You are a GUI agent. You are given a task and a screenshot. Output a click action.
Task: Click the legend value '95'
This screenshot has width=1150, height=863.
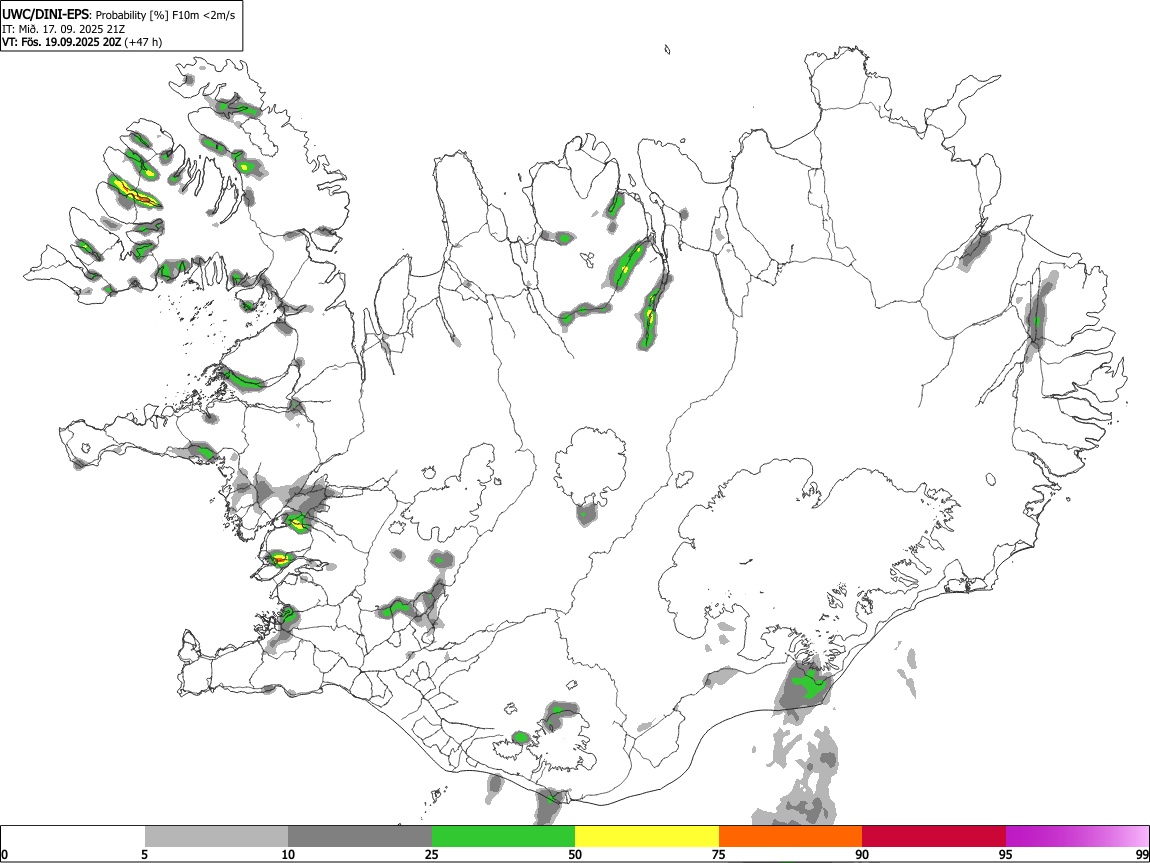[x=1006, y=854]
